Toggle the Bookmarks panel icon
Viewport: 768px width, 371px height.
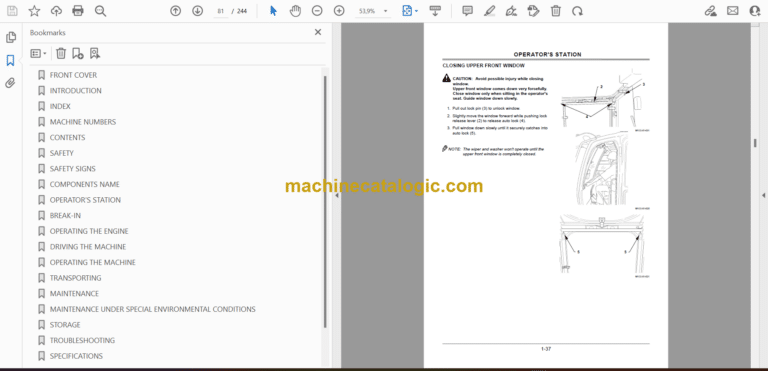point(10,60)
